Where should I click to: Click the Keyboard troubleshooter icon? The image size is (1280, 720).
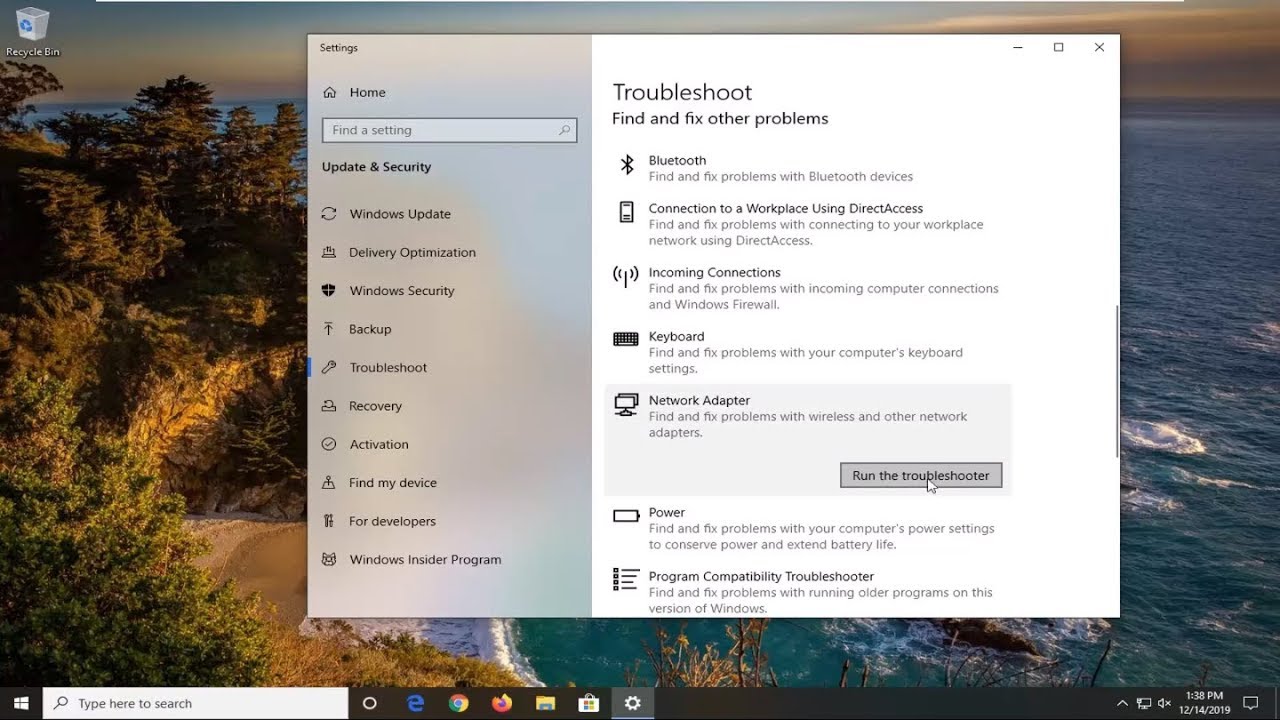[x=626, y=339]
